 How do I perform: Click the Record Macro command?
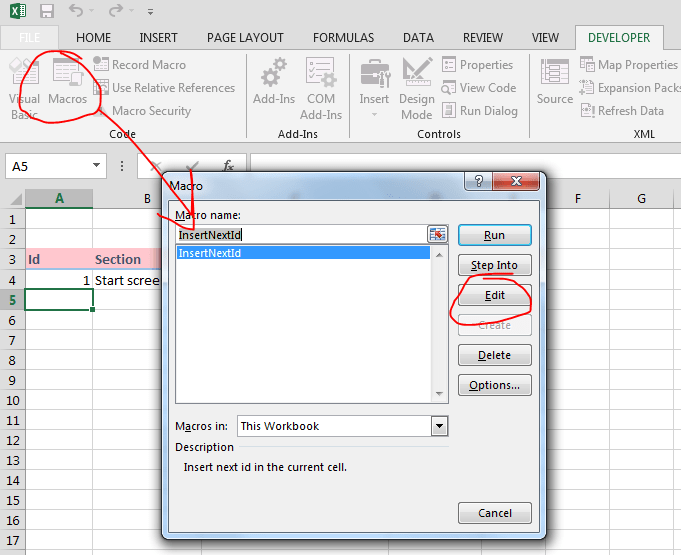[139, 64]
